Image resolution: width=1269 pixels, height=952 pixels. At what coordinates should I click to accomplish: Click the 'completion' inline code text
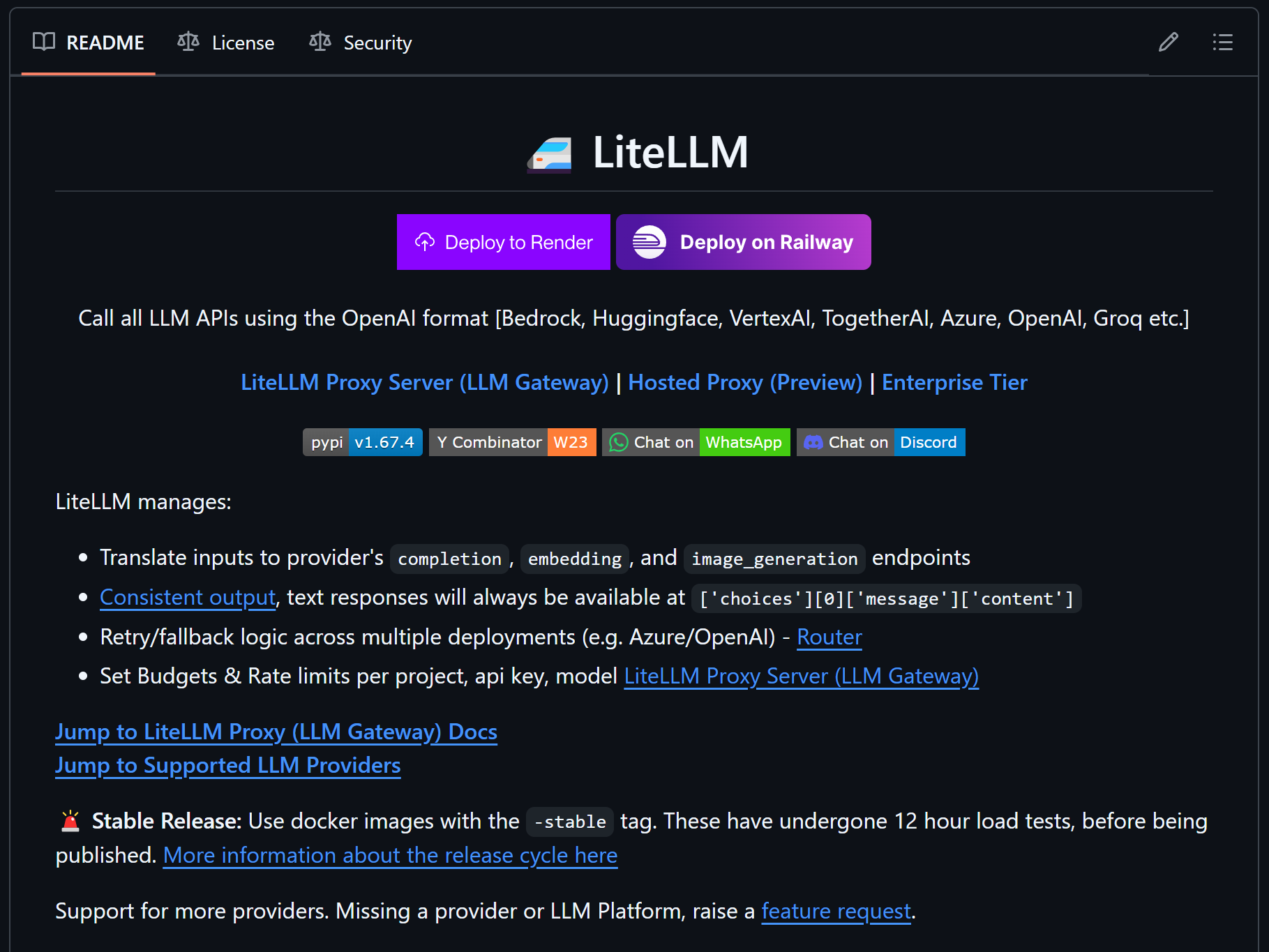pos(450,559)
